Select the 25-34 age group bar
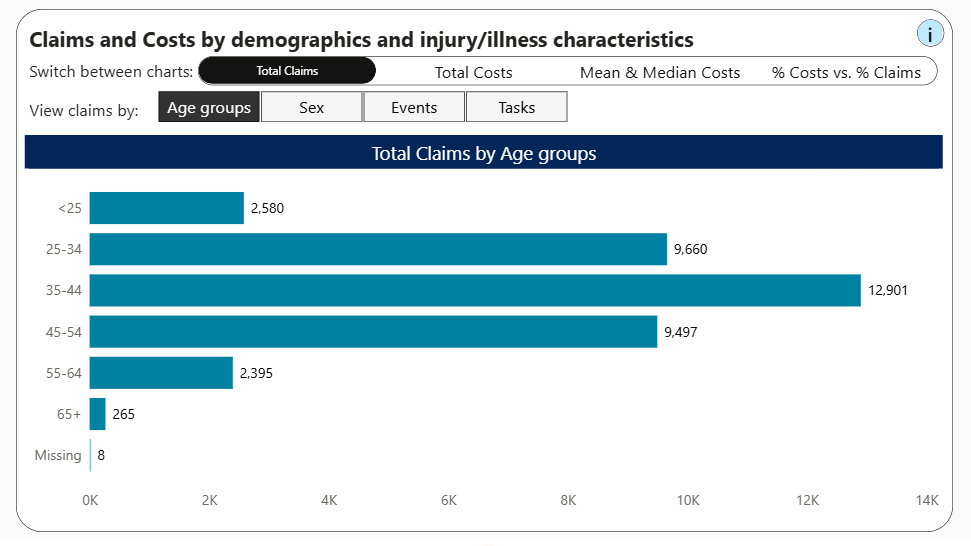This screenshot has height=546, width=971. (378, 249)
